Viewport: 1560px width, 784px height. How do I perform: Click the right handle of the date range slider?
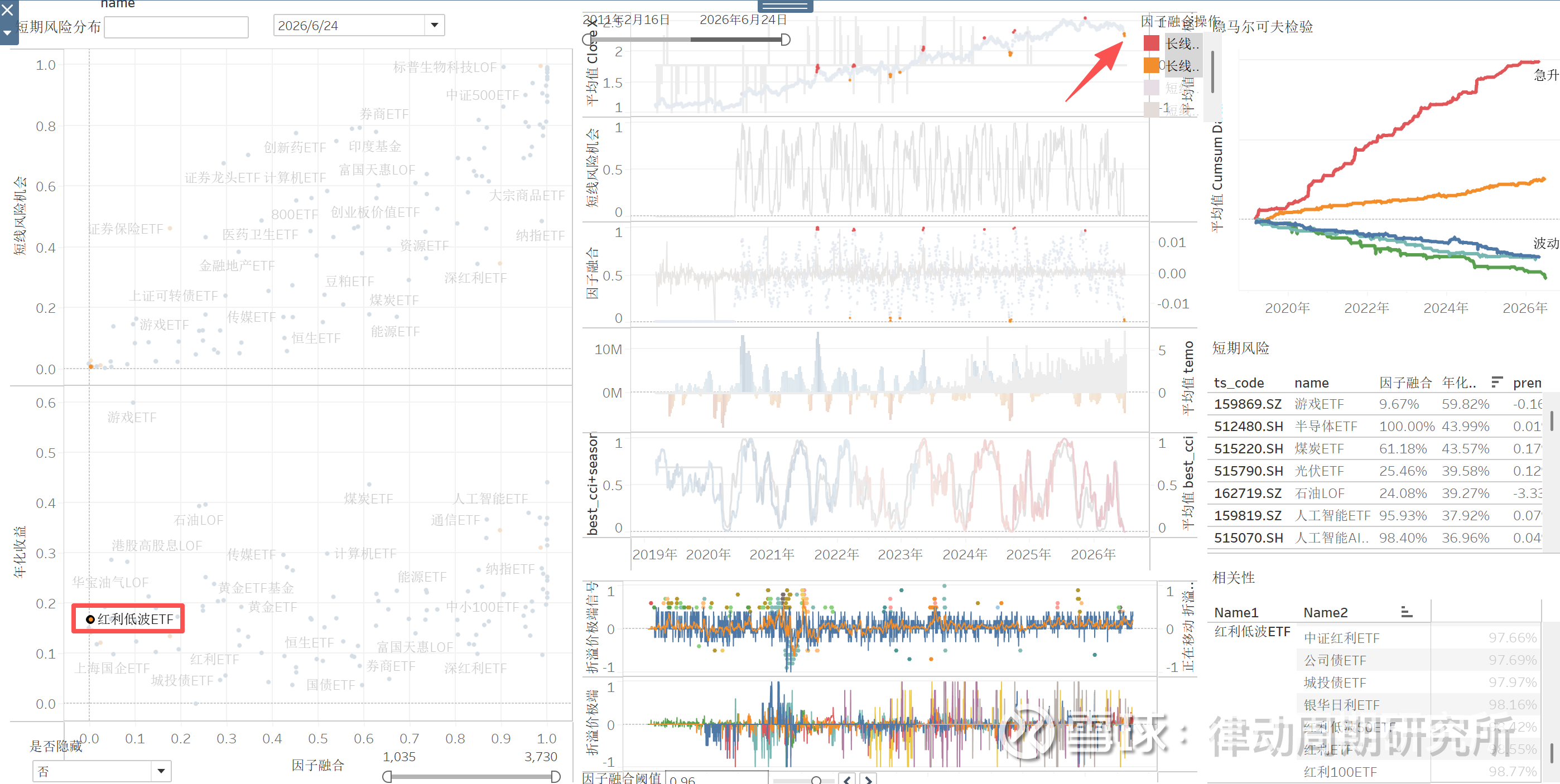pyautogui.click(x=786, y=40)
